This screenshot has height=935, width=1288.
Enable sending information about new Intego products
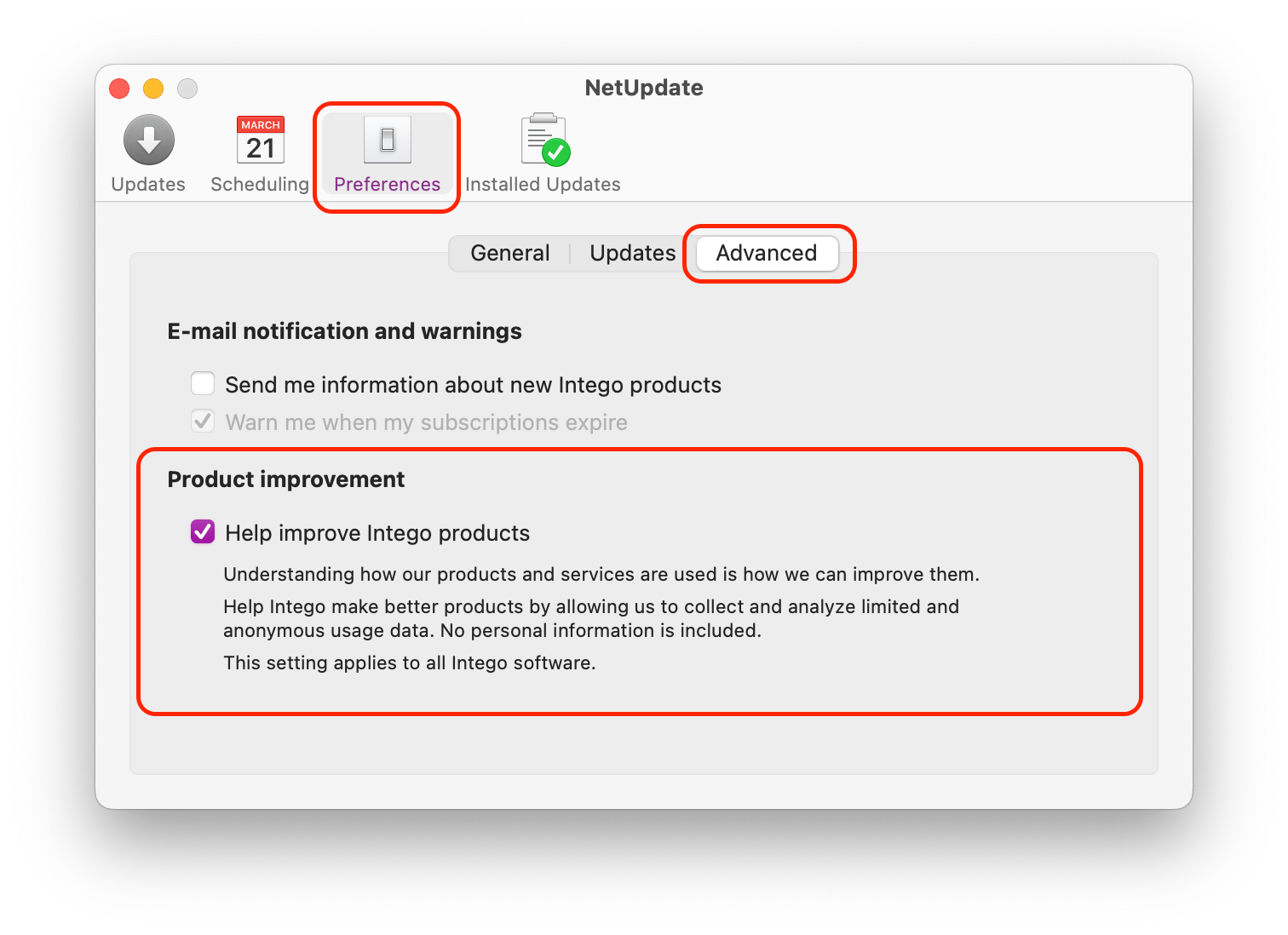[x=202, y=383]
